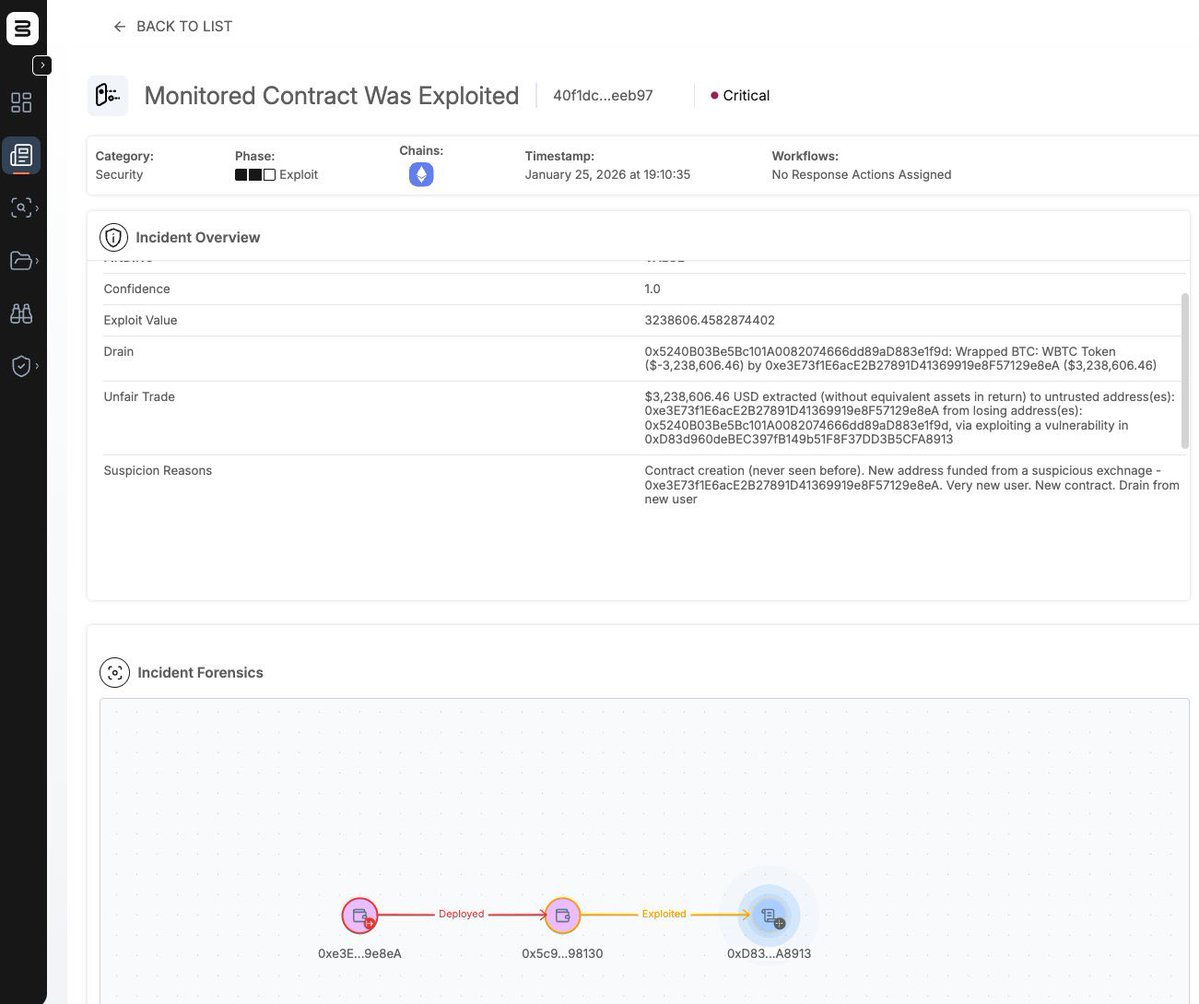
Task: Expand the collapsed sidebar with the chevron button
Action: 42,65
